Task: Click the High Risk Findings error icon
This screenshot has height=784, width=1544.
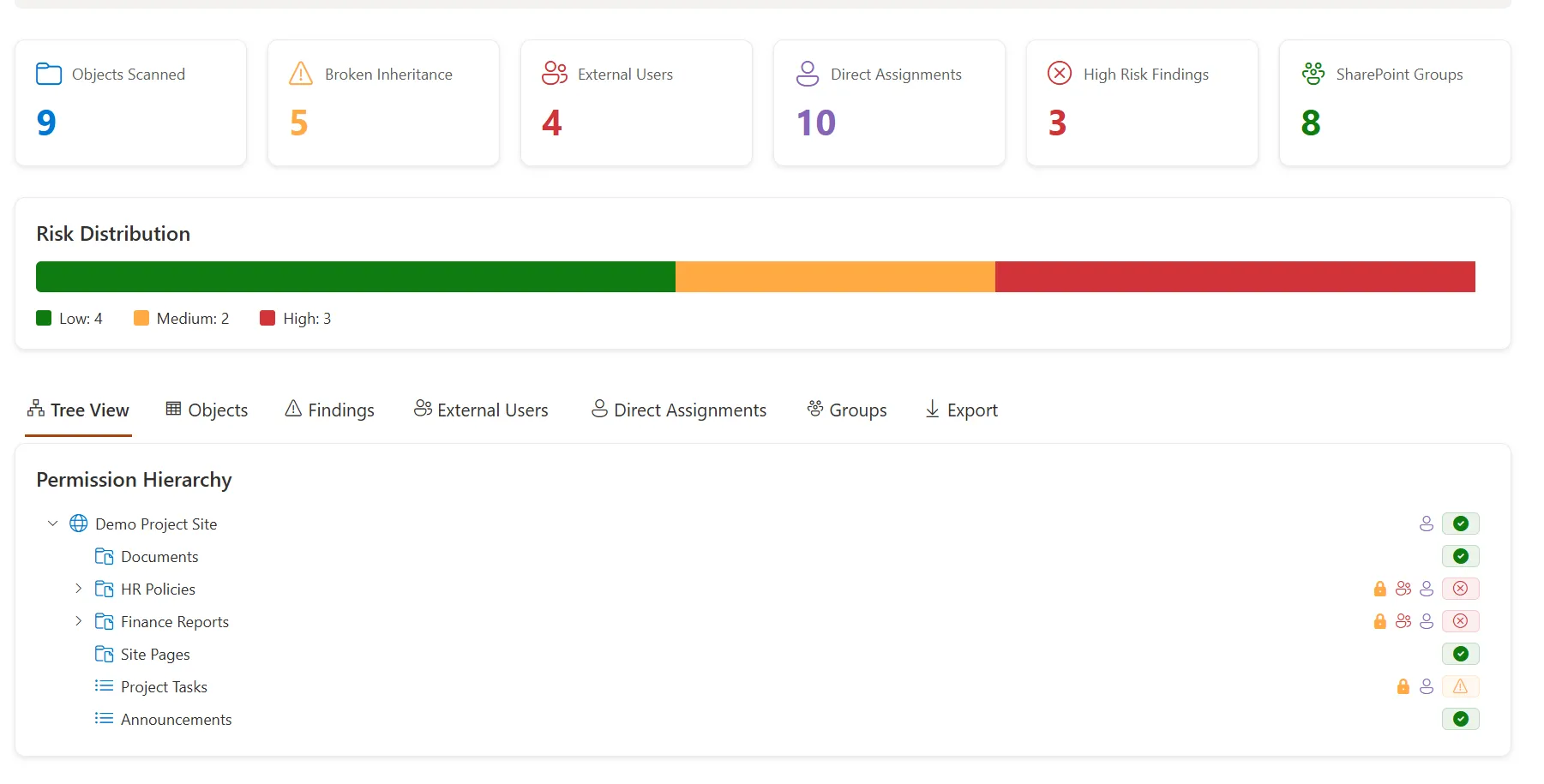Action: (x=1060, y=73)
